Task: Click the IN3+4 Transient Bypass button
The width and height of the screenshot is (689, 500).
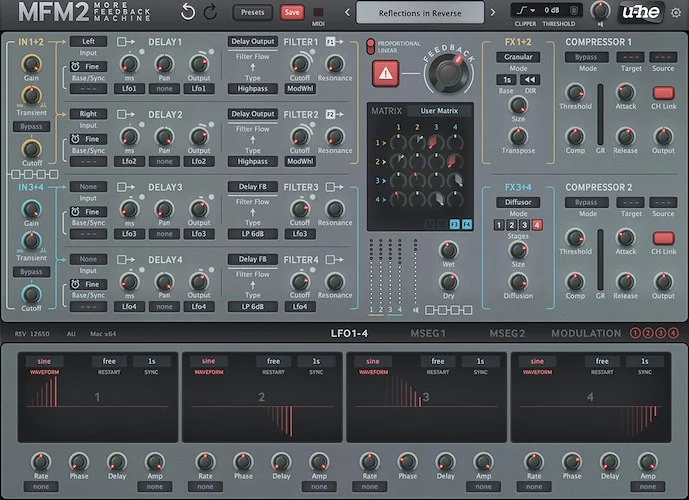Action: coord(31,272)
